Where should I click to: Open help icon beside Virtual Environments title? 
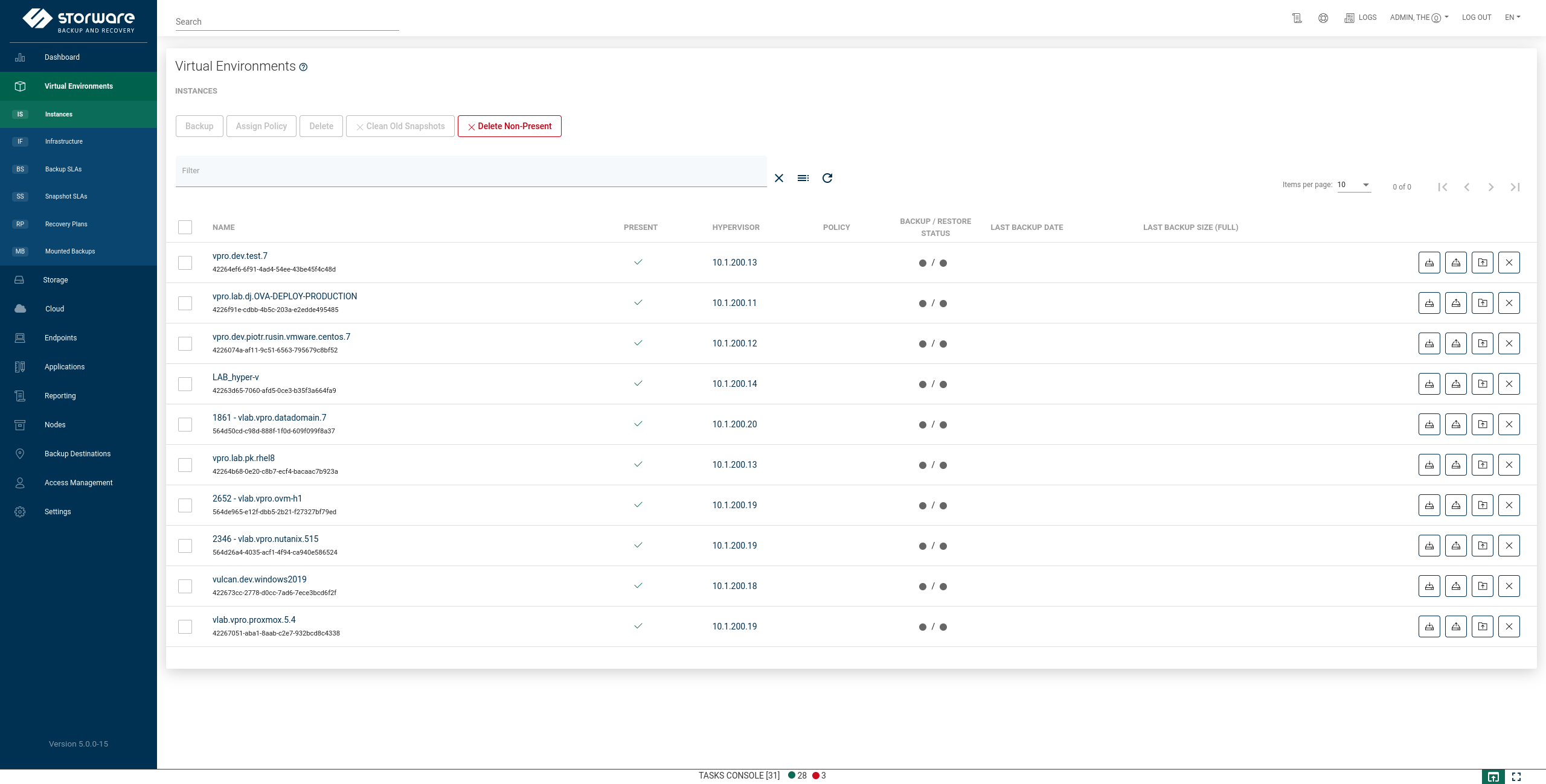(303, 68)
